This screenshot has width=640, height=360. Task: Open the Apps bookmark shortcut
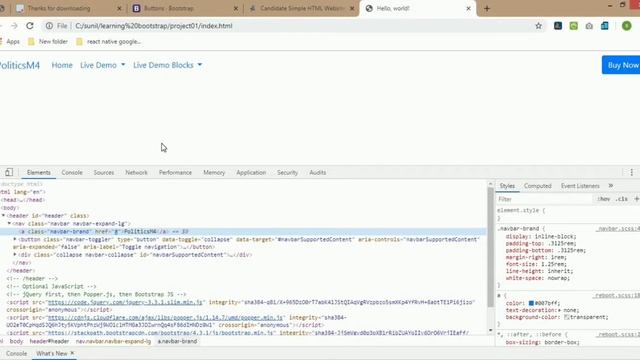click(x=10, y=41)
